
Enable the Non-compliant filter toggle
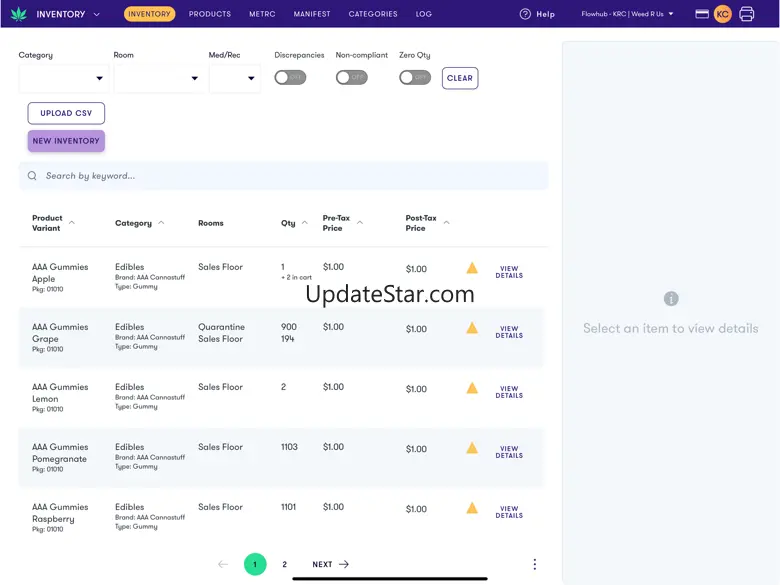[x=351, y=77]
